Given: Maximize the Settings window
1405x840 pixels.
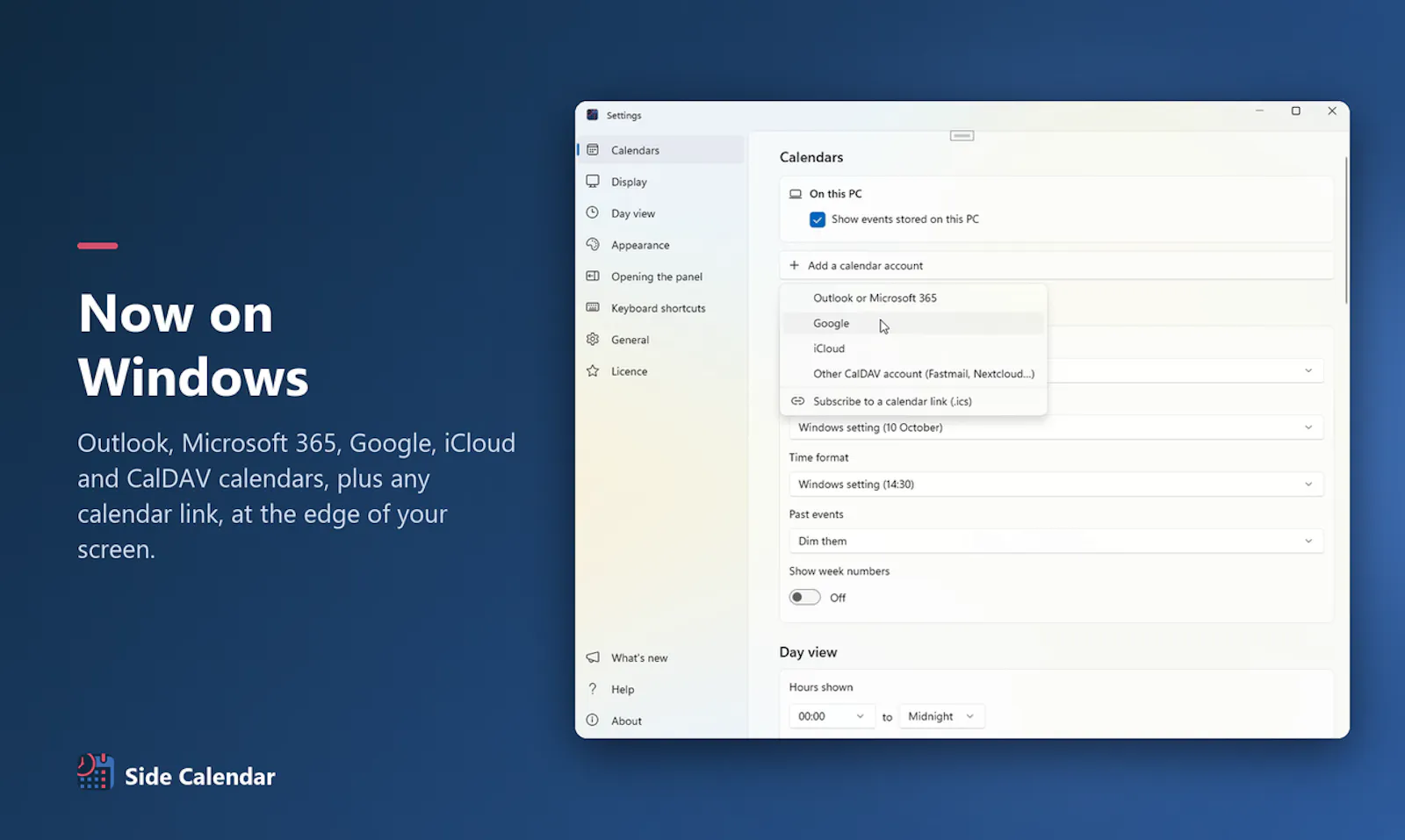Looking at the screenshot, I should click(1295, 111).
